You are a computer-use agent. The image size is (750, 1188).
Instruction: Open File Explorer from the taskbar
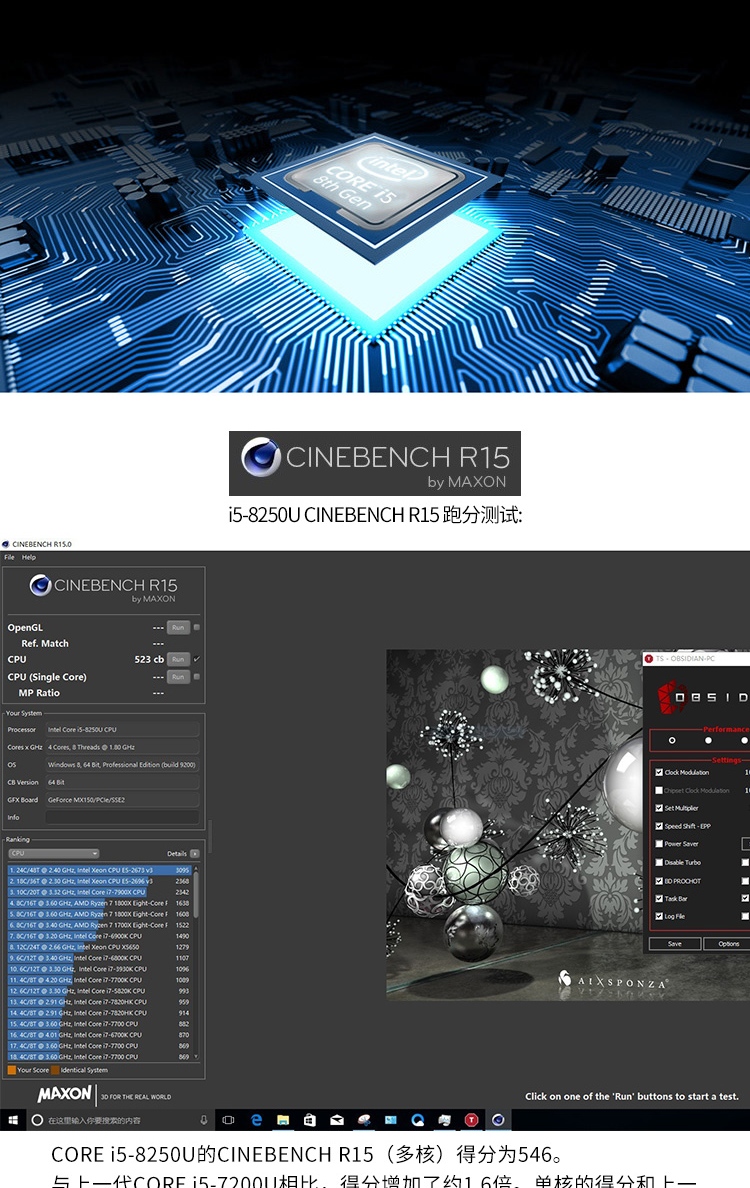coord(283,1120)
